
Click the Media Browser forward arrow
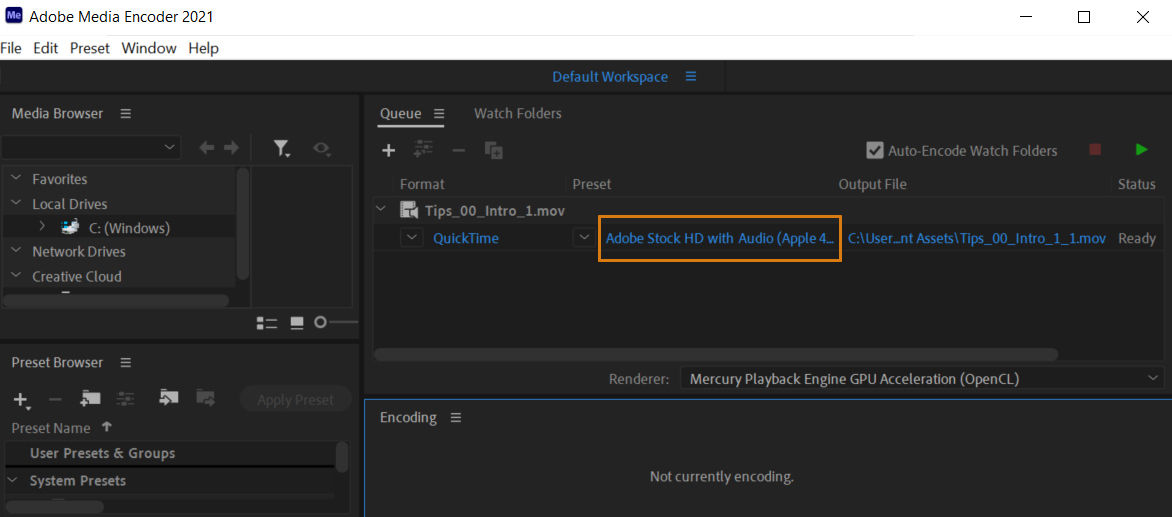click(232, 149)
